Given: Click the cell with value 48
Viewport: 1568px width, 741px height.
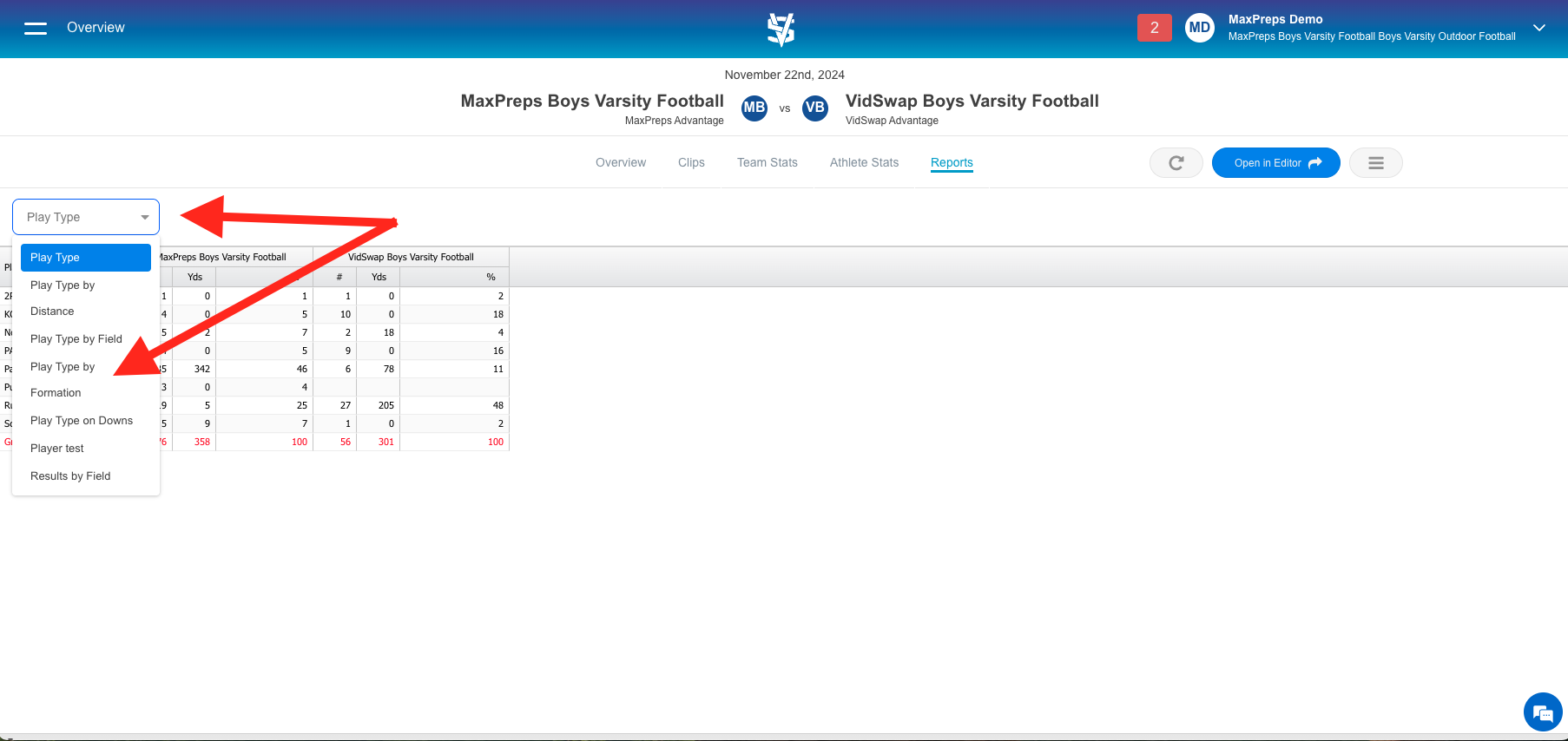Looking at the screenshot, I should coord(454,405).
